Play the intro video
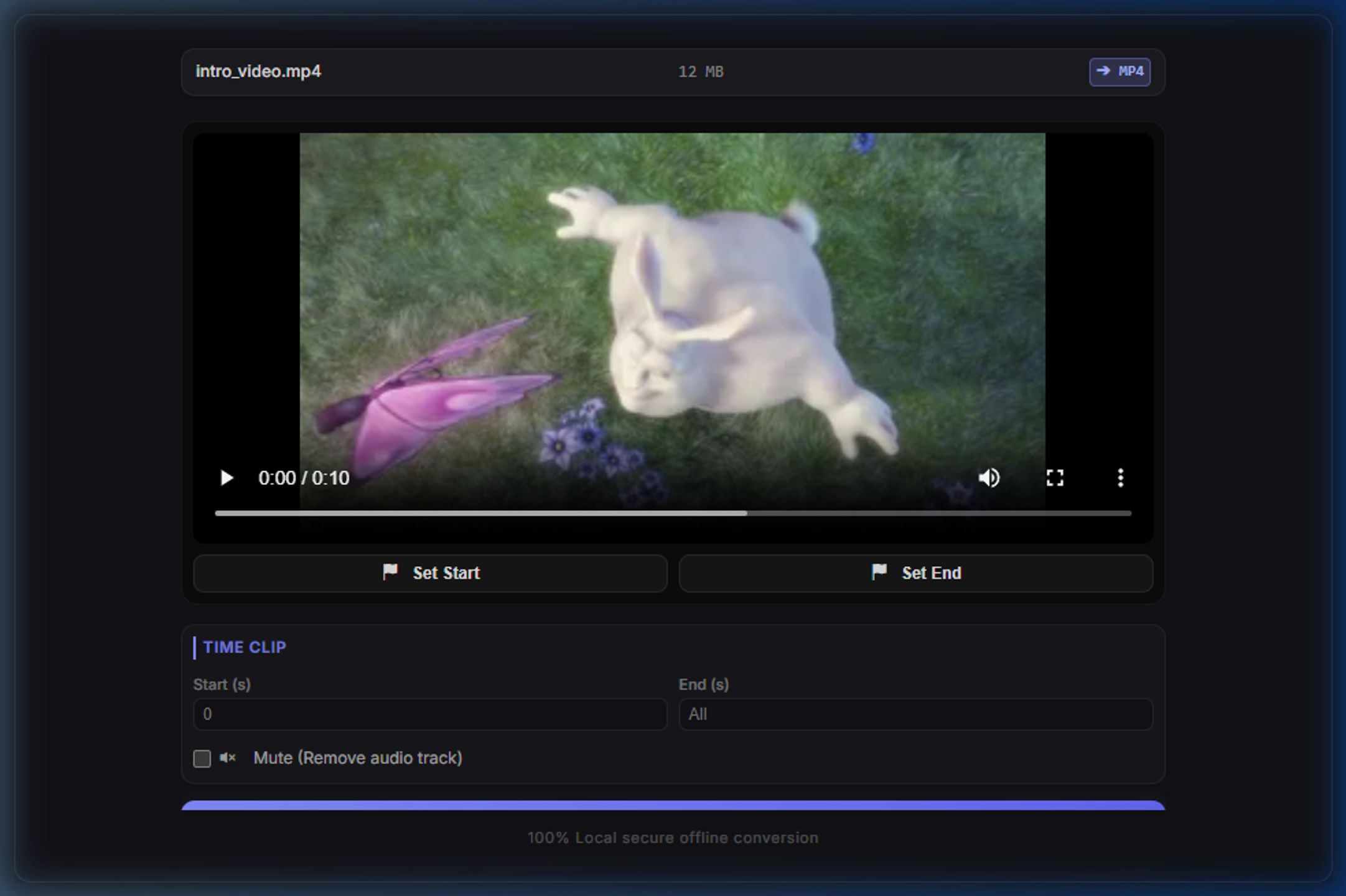The image size is (1346, 896). tap(227, 478)
